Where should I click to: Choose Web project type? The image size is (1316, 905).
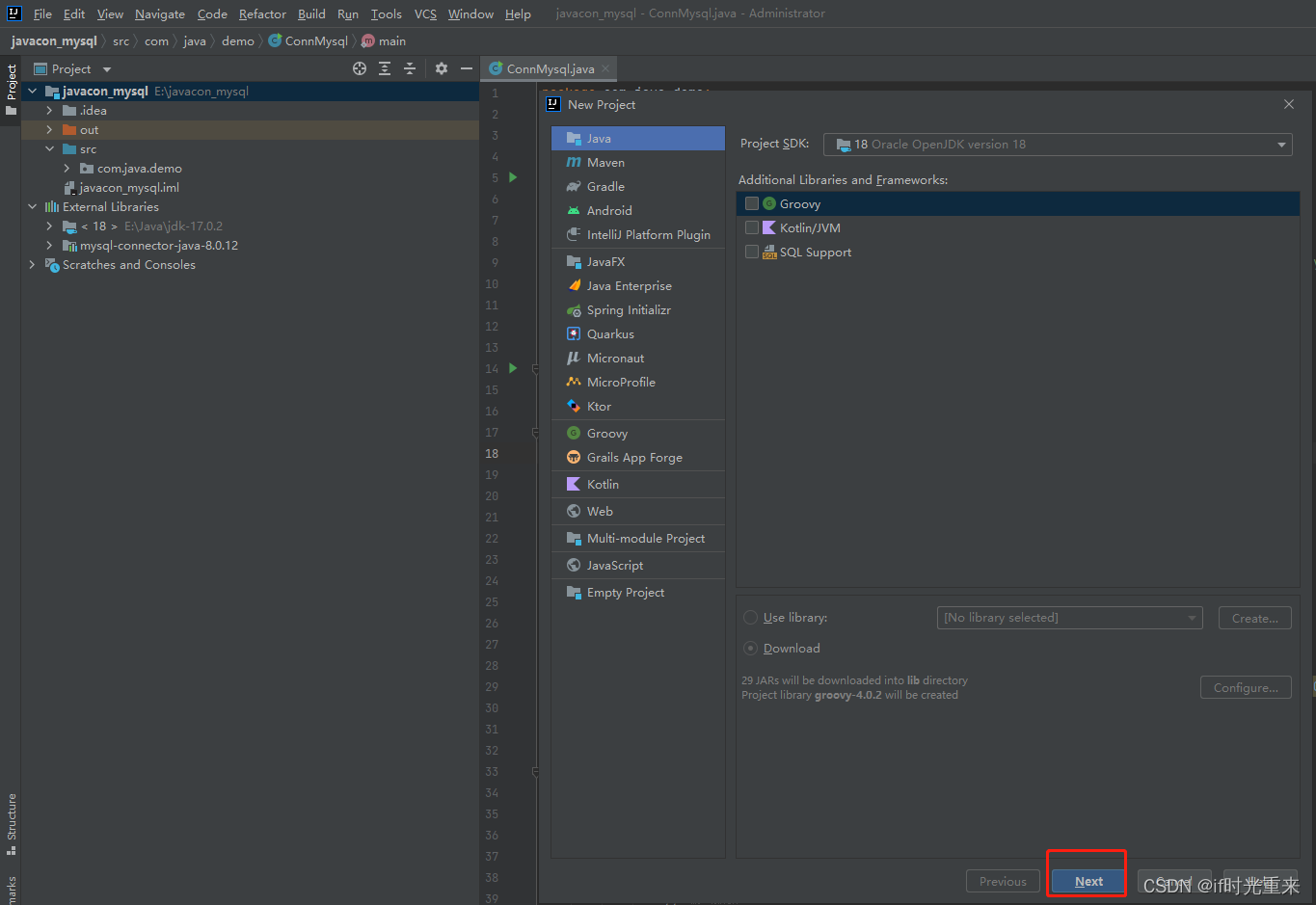[638, 512]
